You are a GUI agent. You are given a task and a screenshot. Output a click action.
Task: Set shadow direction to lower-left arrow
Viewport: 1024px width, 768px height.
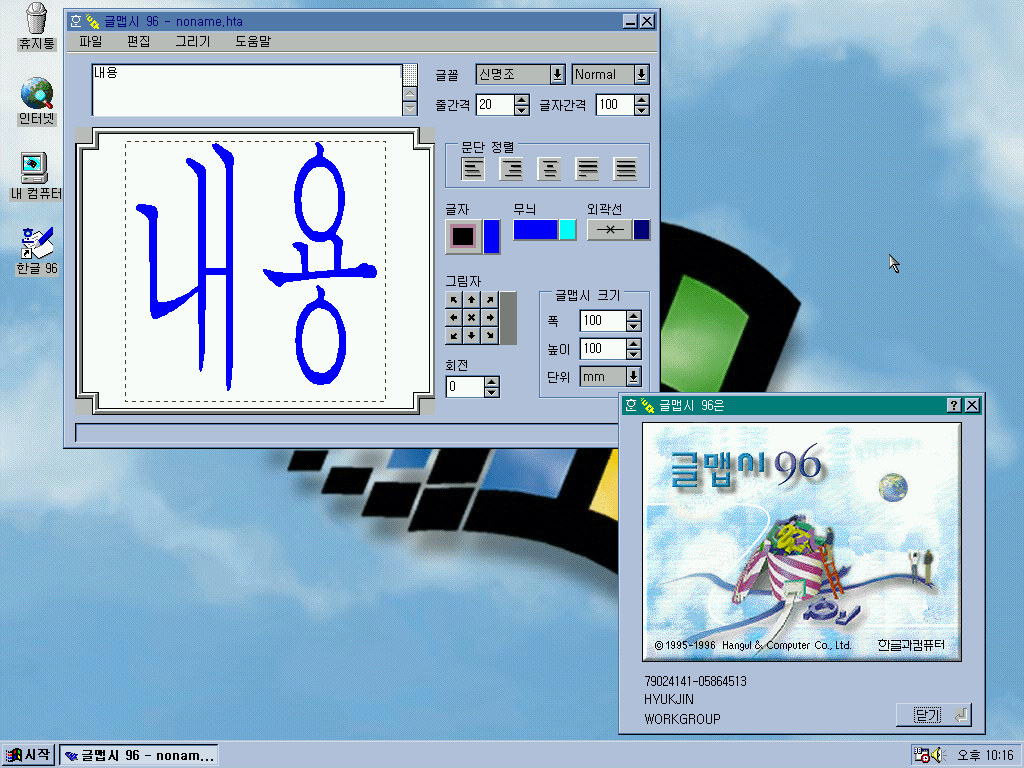pos(454,335)
